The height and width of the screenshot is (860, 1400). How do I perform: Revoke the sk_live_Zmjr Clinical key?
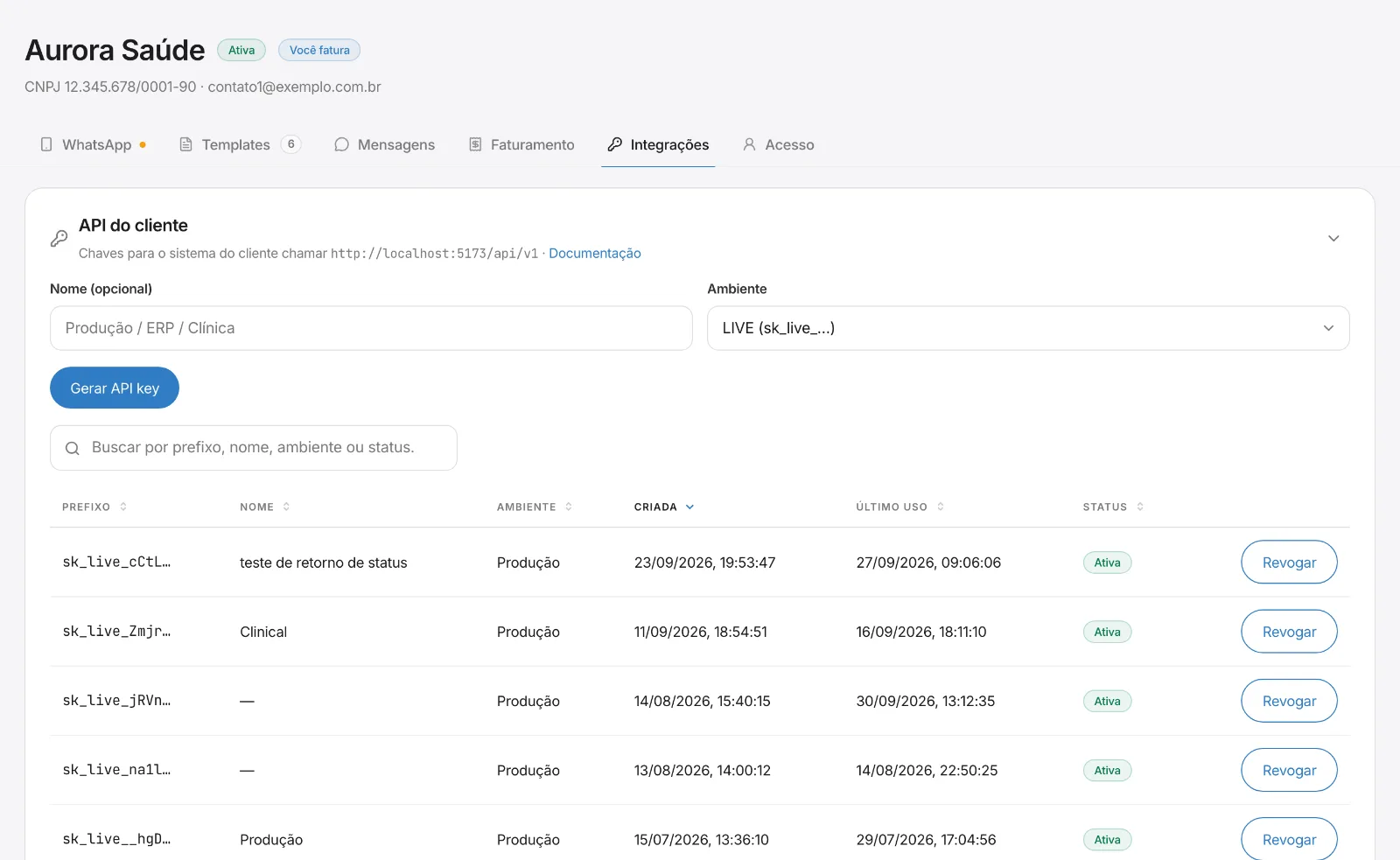pyautogui.click(x=1289, y=631)
